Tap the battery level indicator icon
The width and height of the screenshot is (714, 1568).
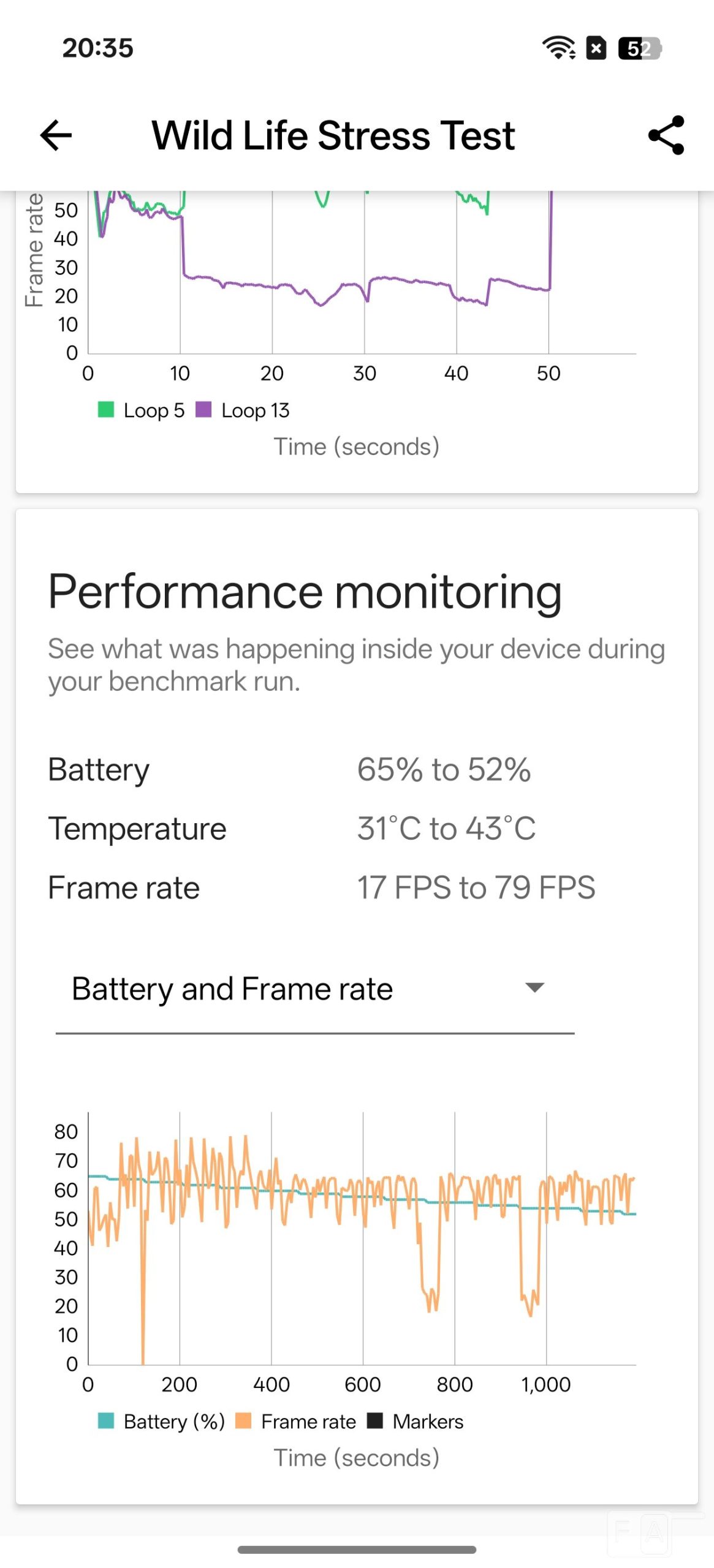click(640, 48)
